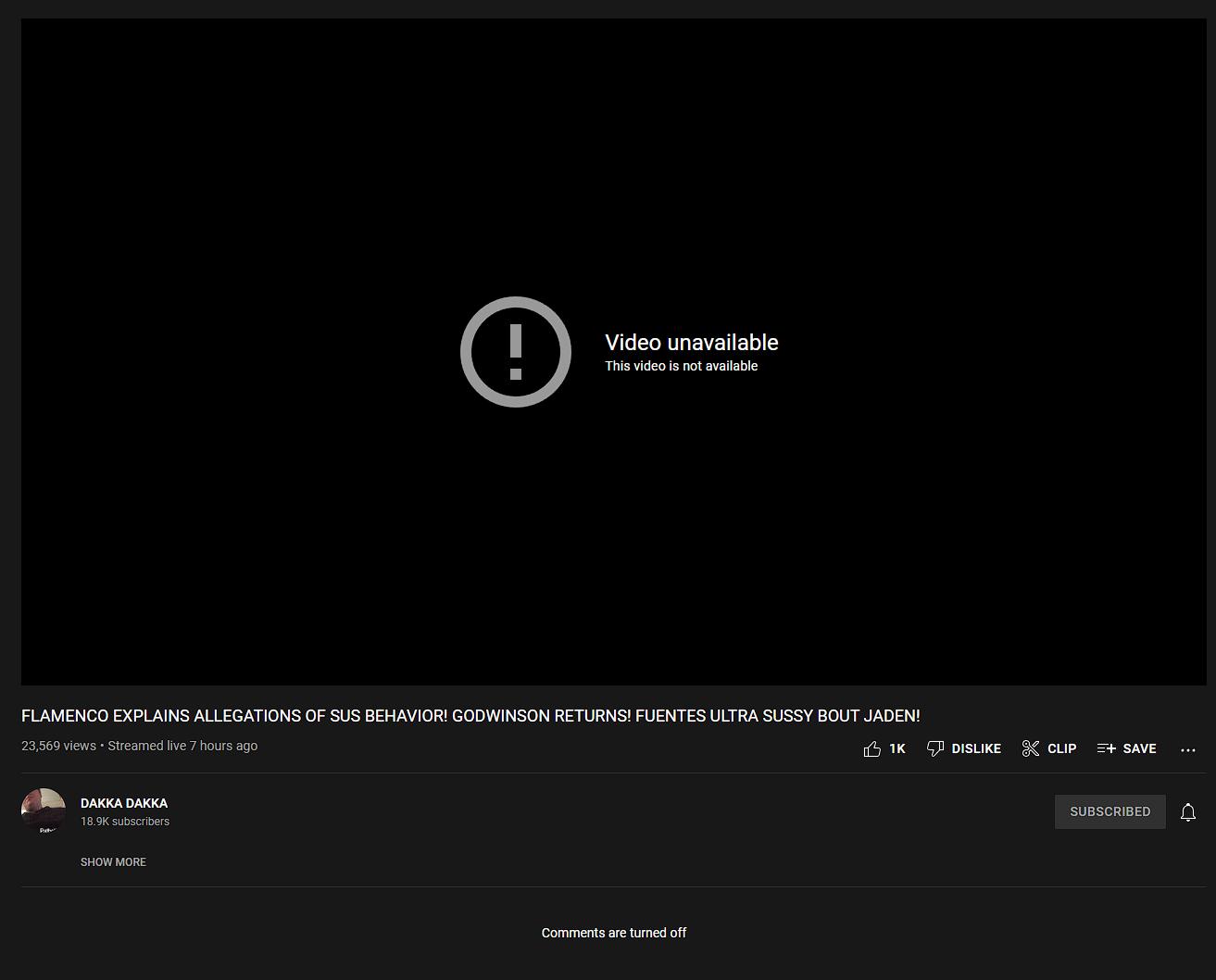
Task: Click the Video unavailable exclamation icon
Action: [x=516, y=352]
